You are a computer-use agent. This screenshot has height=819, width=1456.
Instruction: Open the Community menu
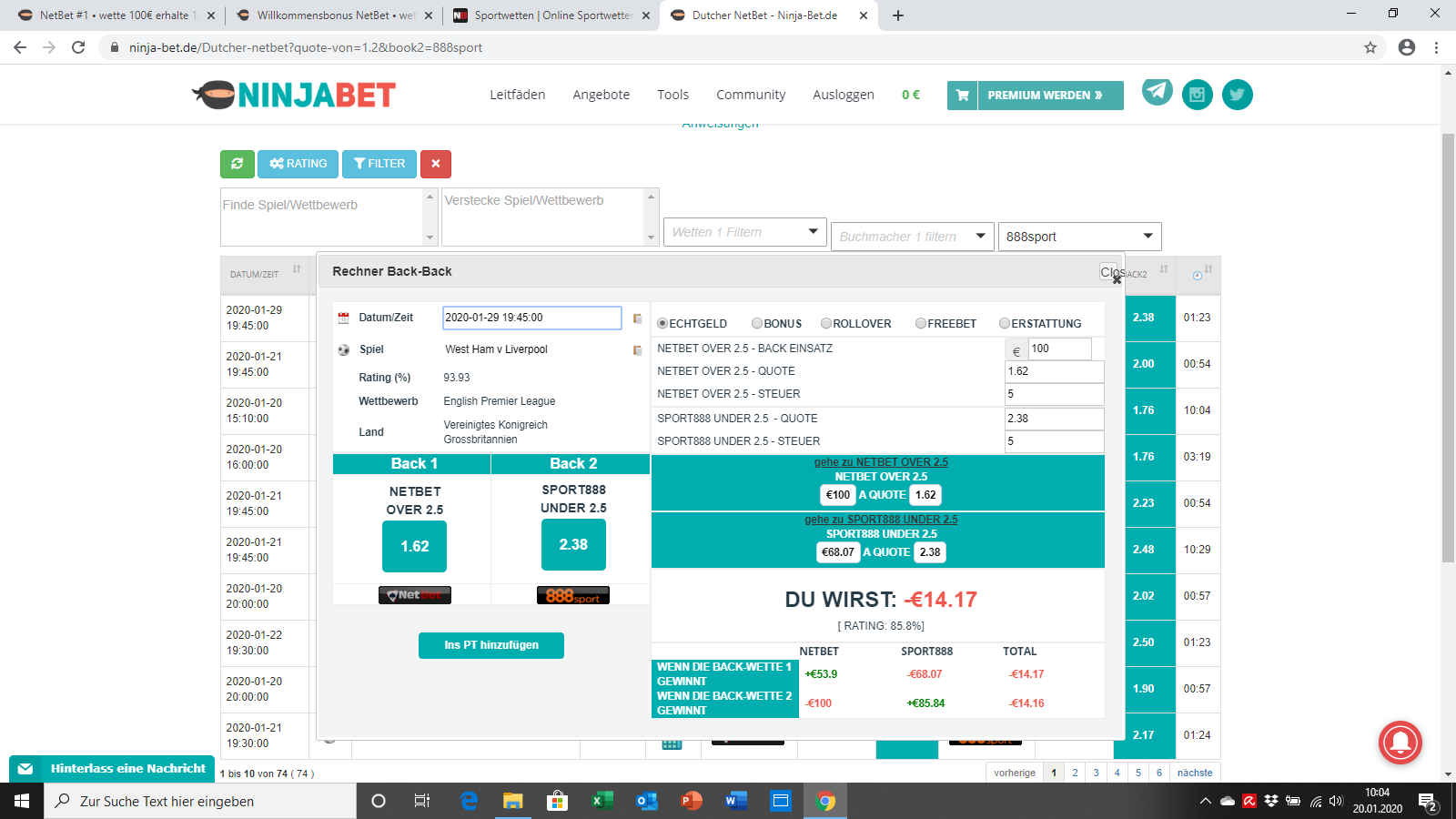[751, 95]
